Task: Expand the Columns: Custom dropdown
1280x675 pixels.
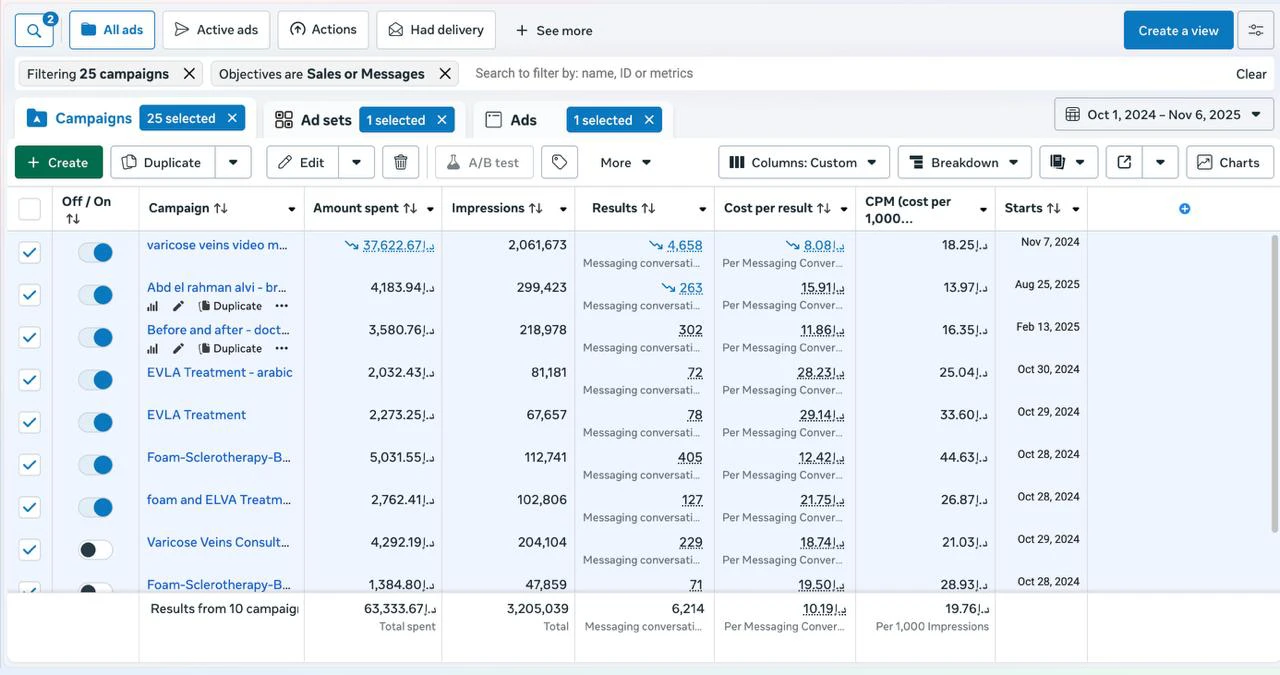Action: coord(803,162)
